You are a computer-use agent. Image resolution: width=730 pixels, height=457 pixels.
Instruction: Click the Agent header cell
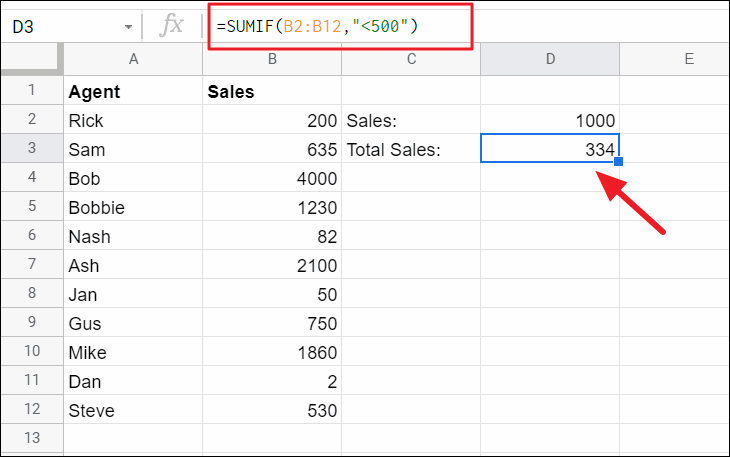[x=133, y=91]
